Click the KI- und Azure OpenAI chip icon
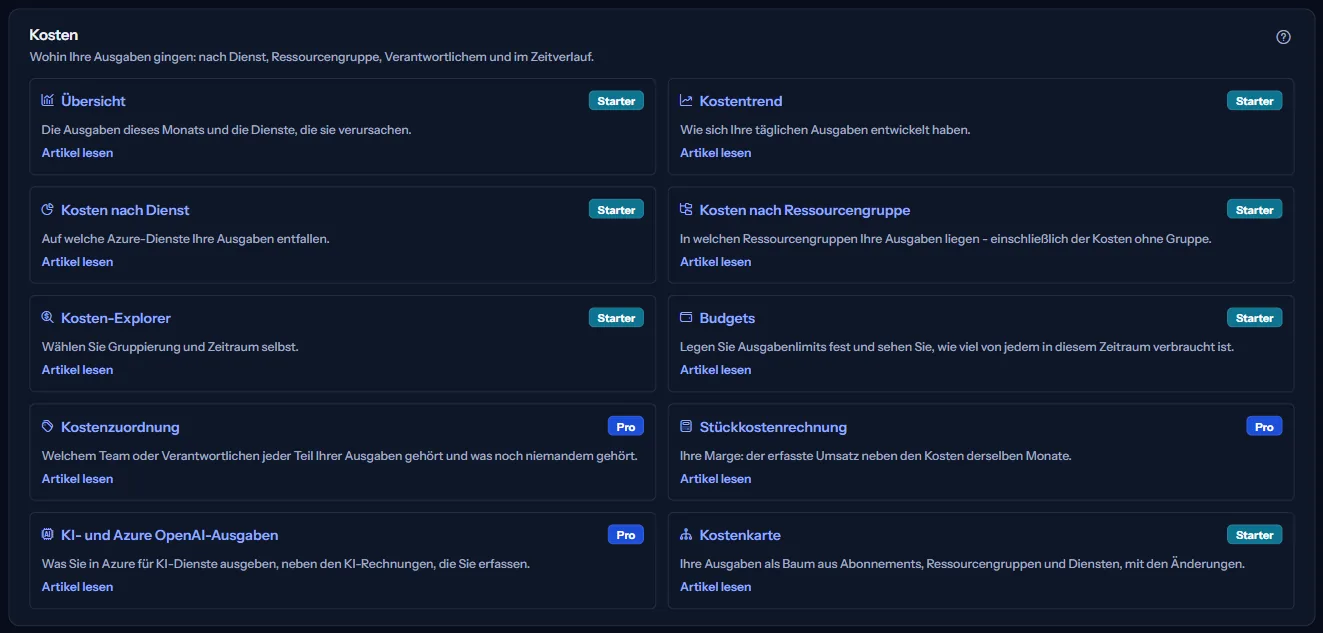 point(47,534)
